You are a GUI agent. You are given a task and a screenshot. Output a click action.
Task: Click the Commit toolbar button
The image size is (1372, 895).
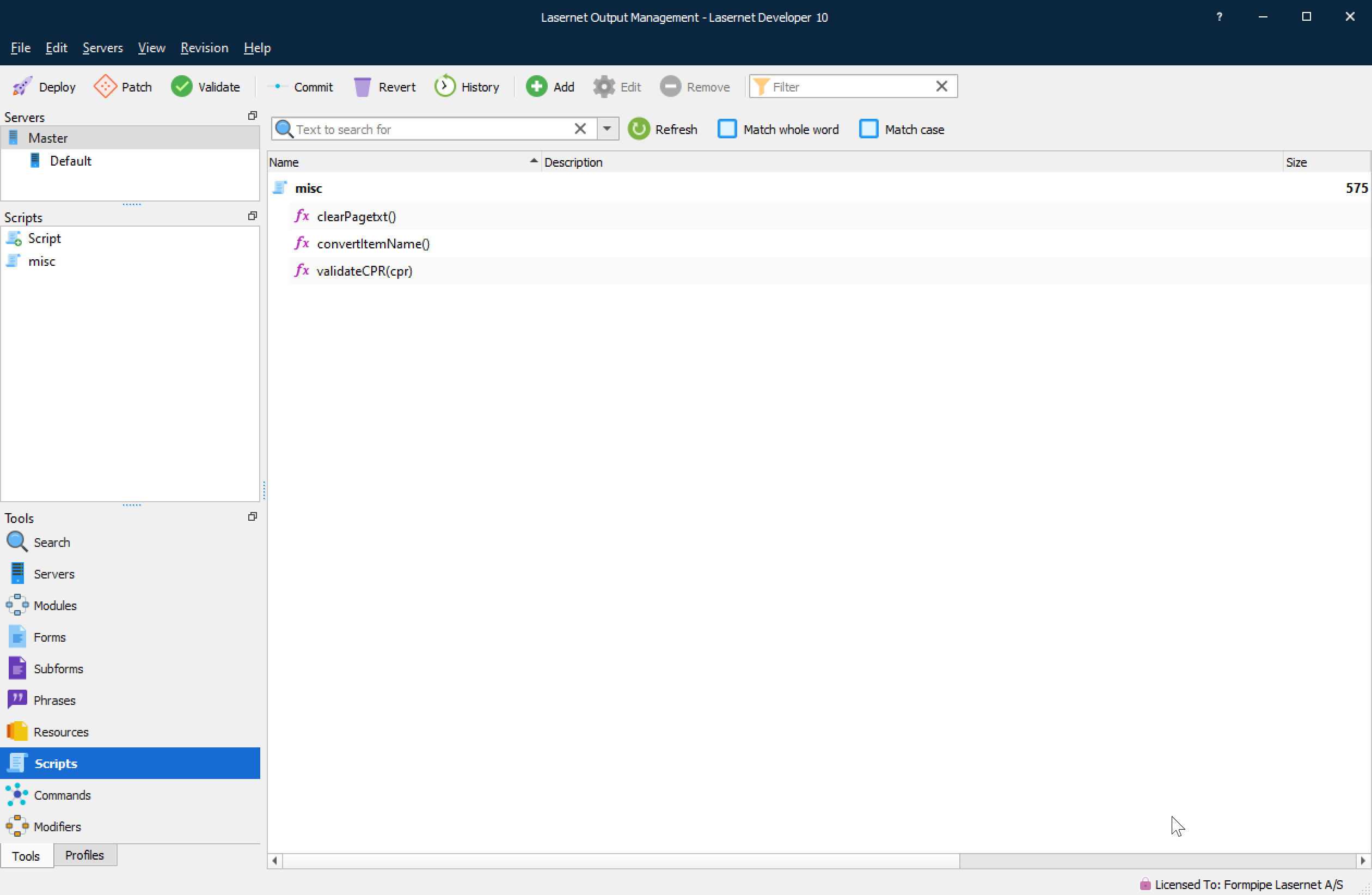pyautogui.click(x=301, y=87)
